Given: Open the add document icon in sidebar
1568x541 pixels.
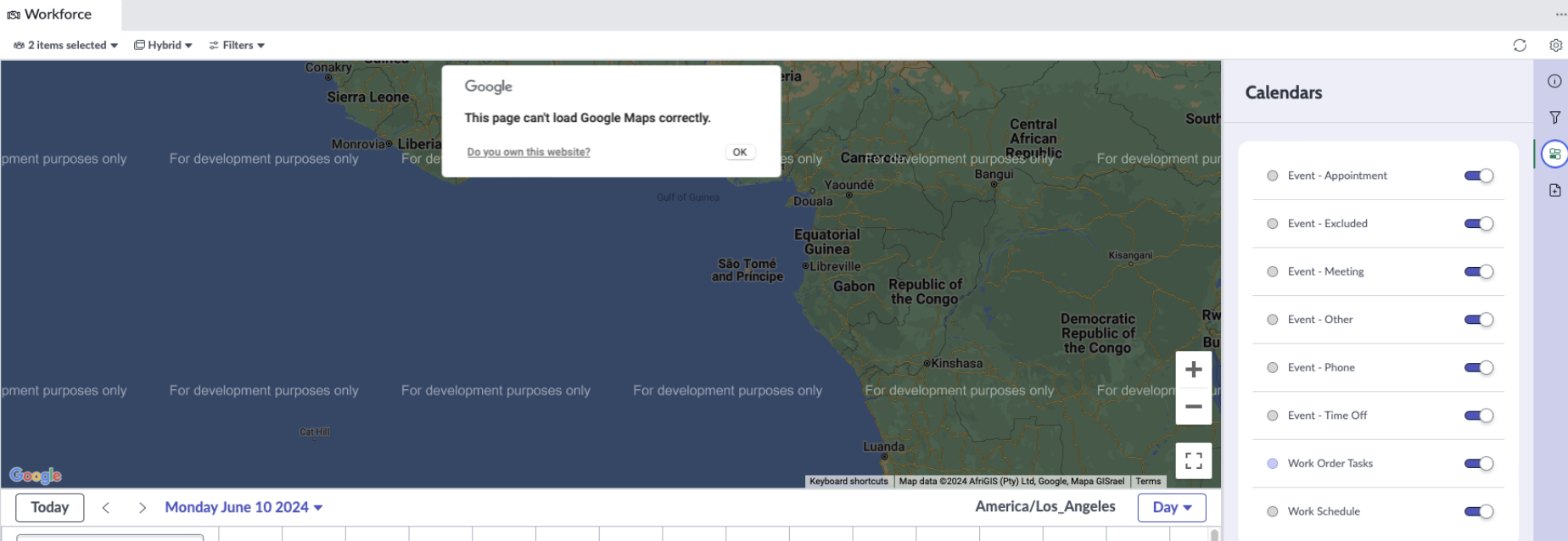Looking at the screenshot, I should click(1554, 191).
